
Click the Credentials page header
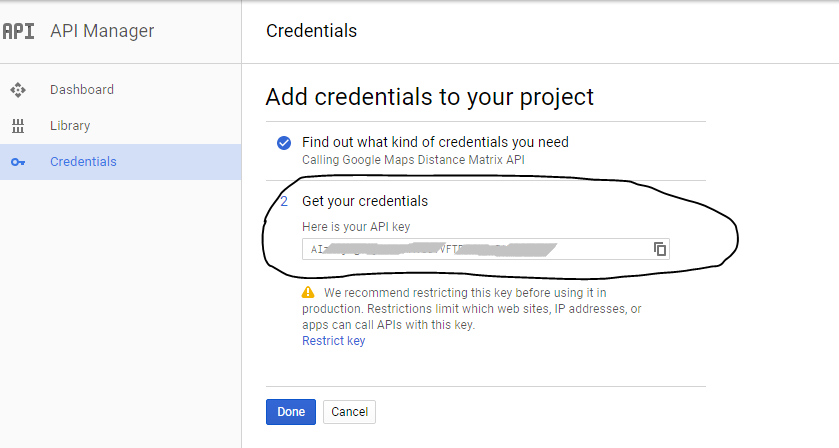coord(311,31)
